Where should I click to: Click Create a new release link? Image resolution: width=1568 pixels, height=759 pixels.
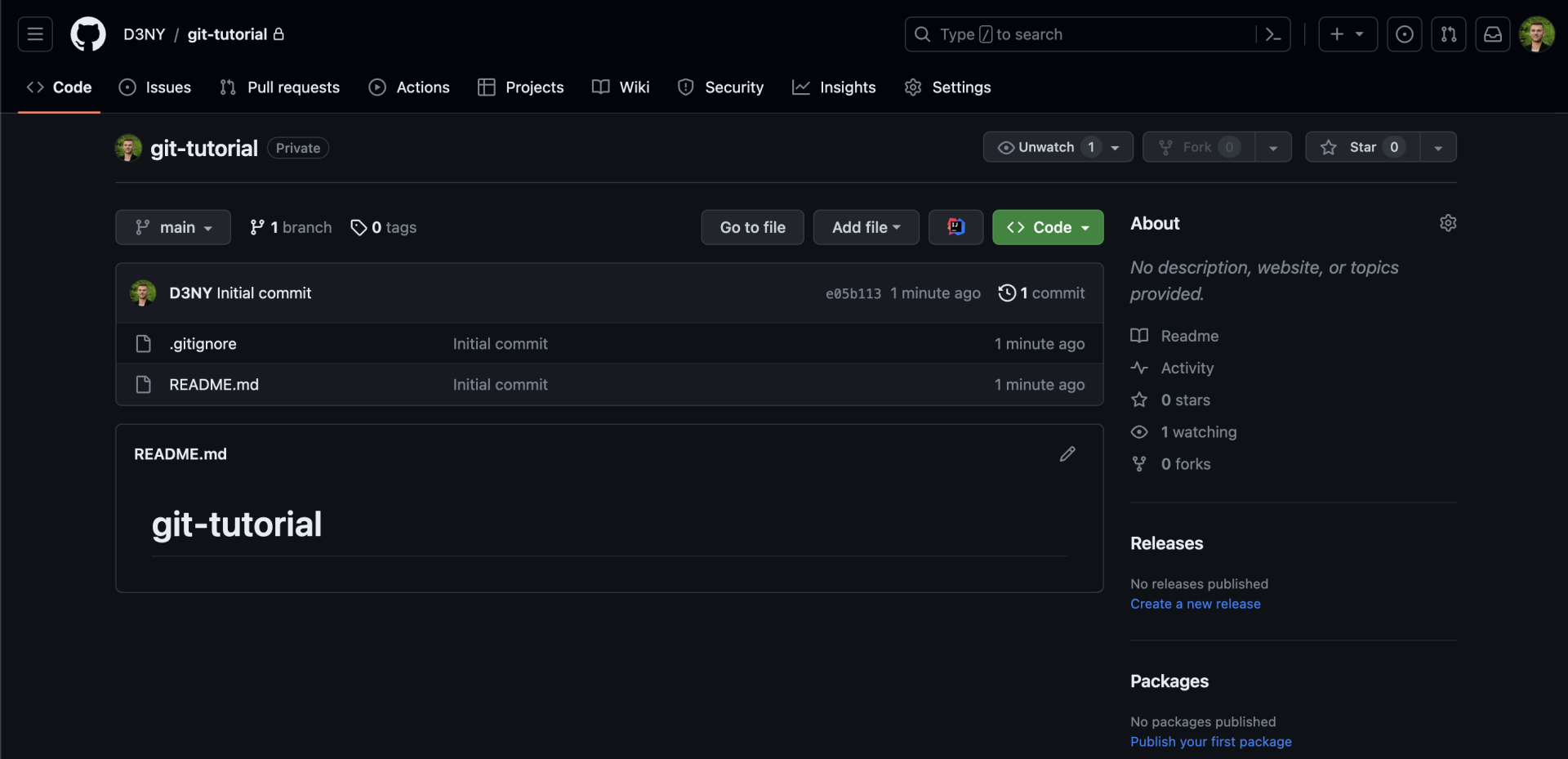point(1195,604)
